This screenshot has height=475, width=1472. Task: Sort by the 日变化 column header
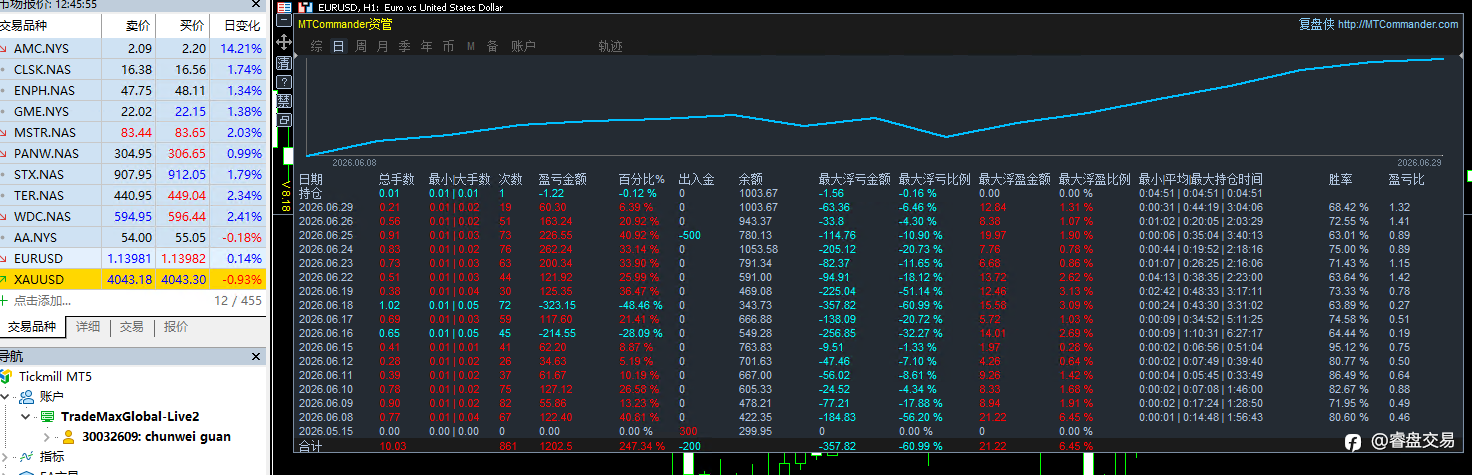[x=240, y=25]
